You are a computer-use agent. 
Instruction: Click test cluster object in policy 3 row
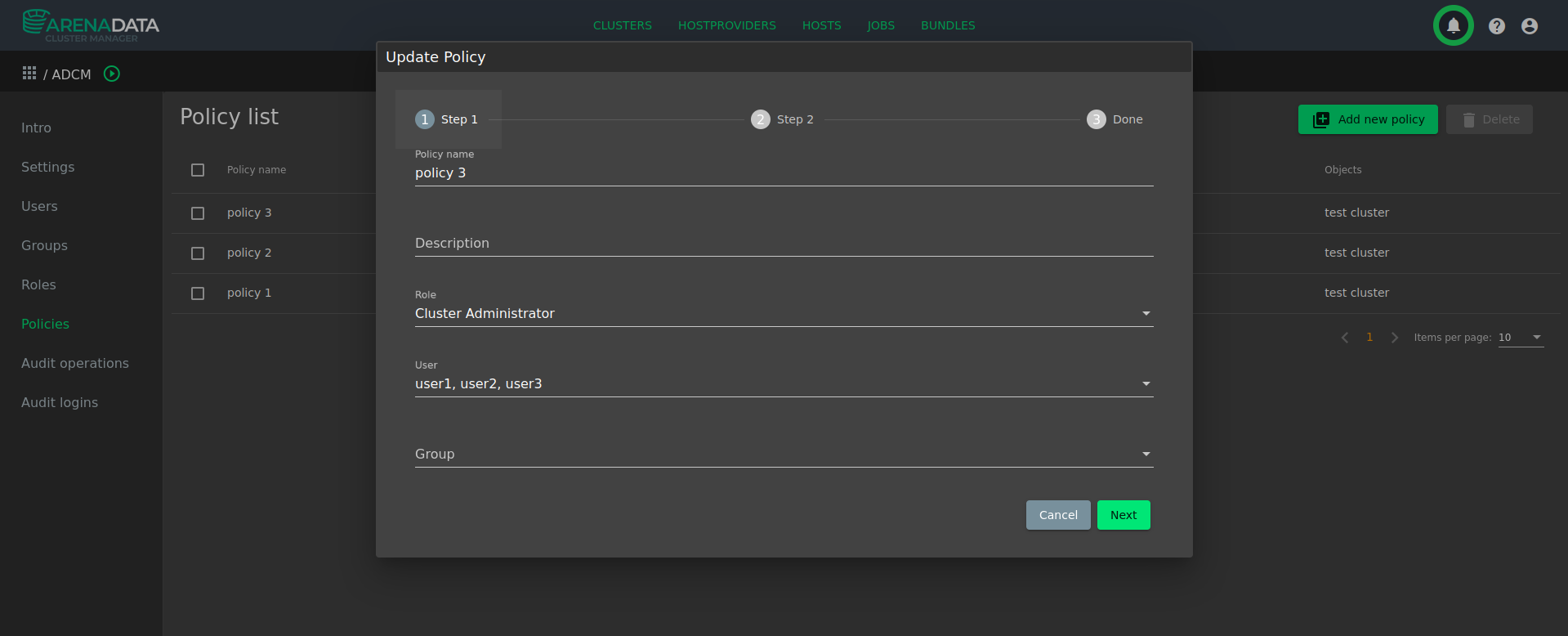pos(1356,213)
